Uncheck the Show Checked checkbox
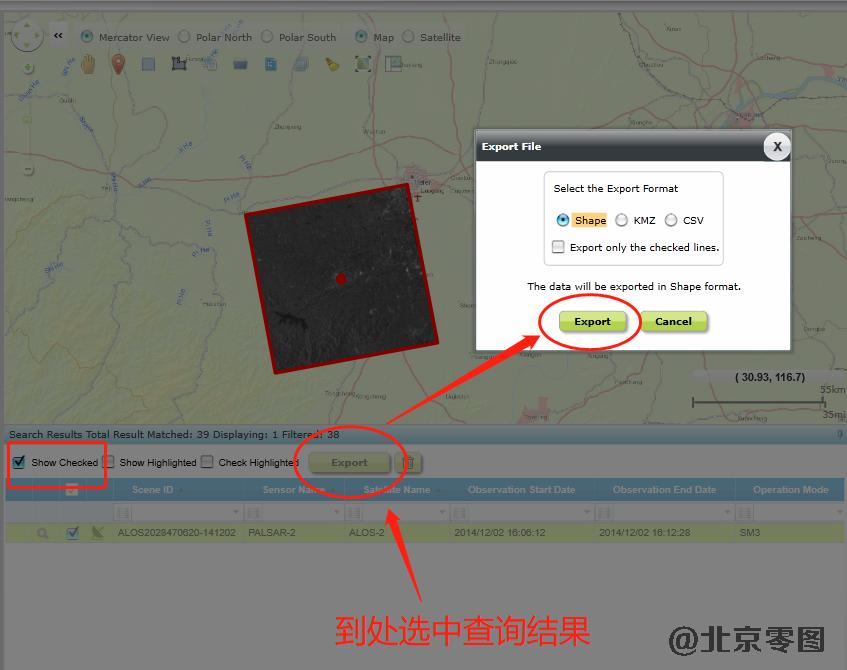 tap(19, 462)
